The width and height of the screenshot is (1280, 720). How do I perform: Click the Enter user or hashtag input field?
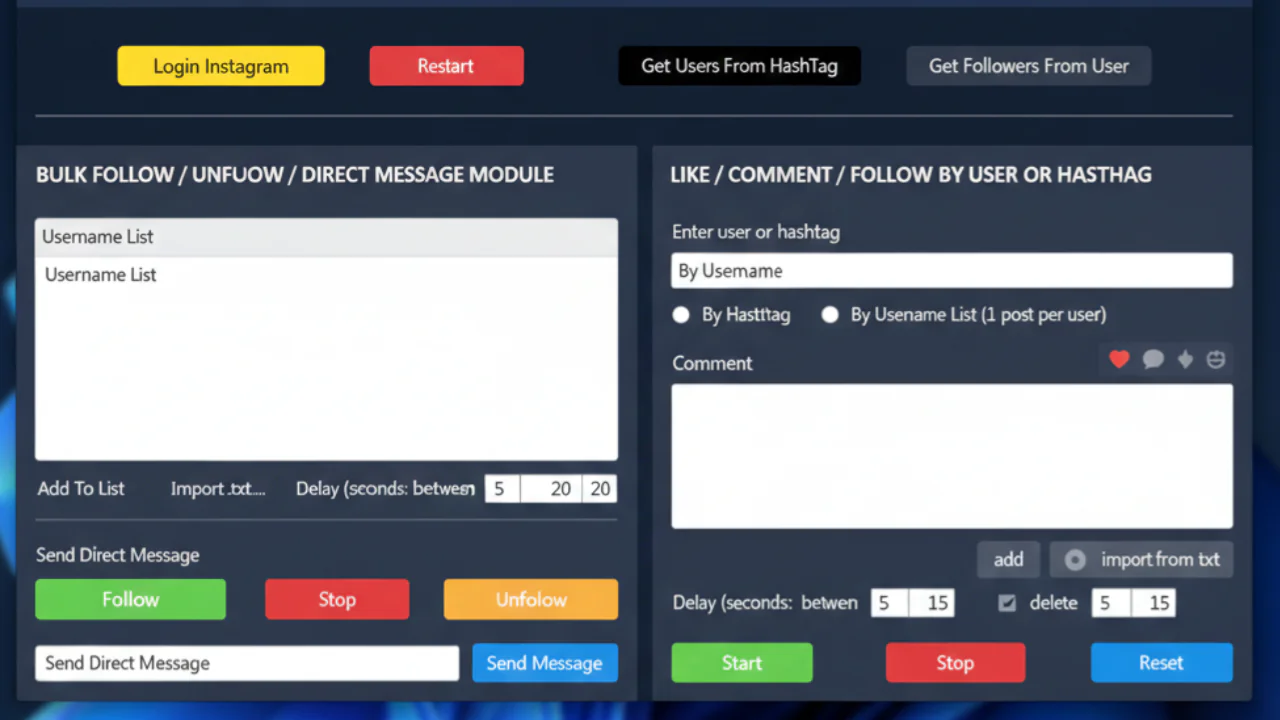tap(951, 270)
